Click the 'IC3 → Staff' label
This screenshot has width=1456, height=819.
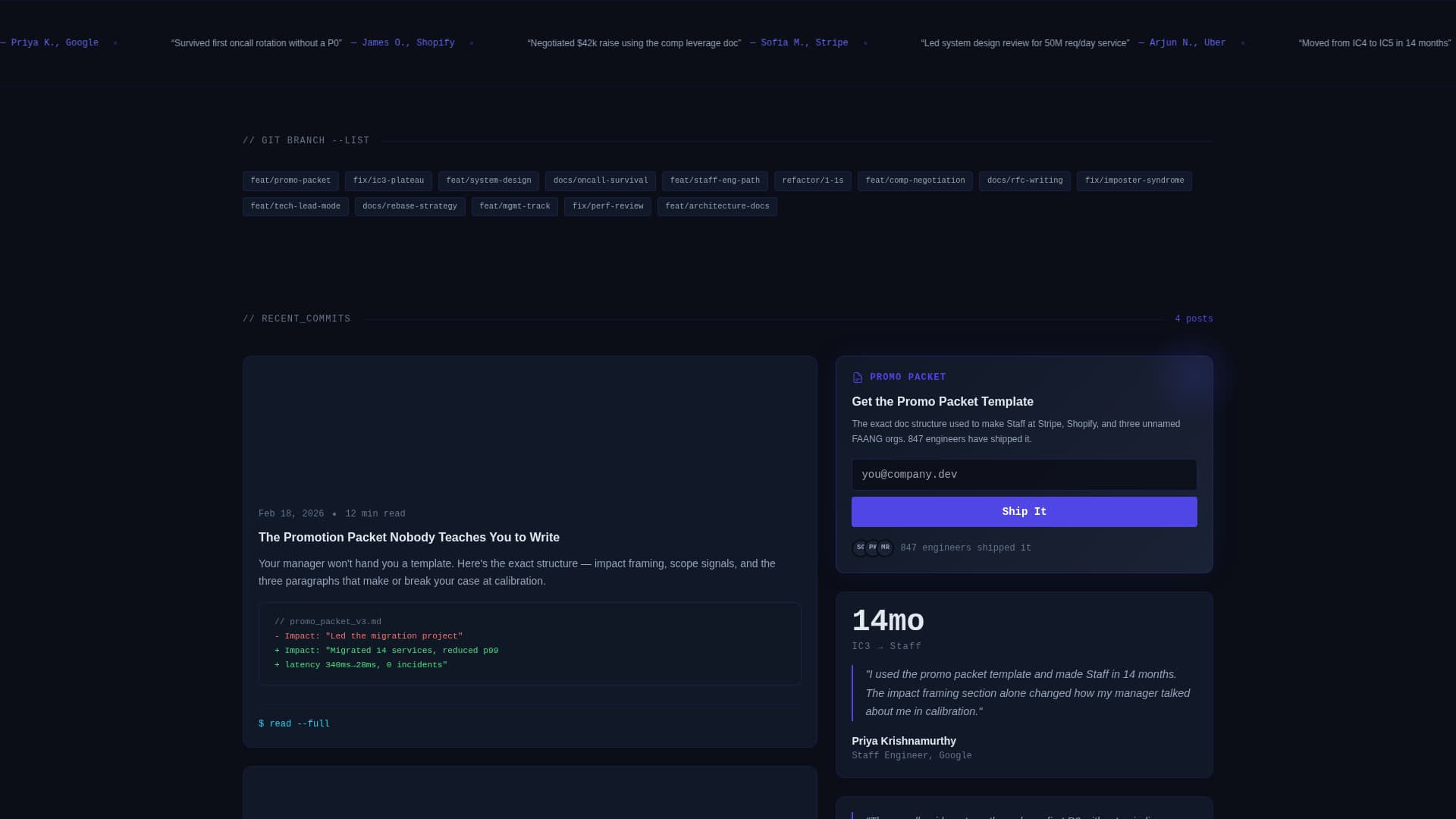[886, 647]
